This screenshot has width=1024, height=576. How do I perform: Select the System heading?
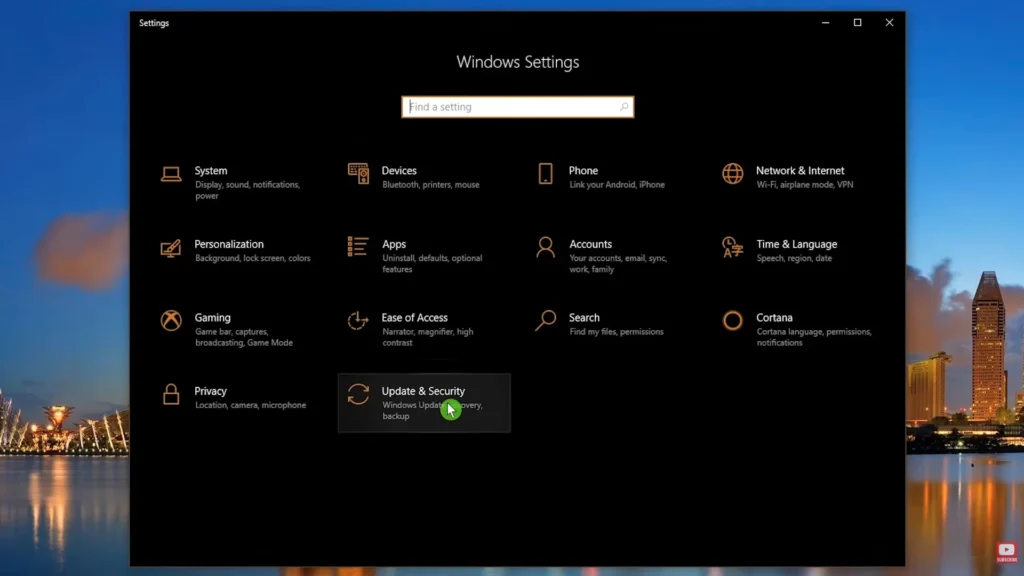(211, 170)
